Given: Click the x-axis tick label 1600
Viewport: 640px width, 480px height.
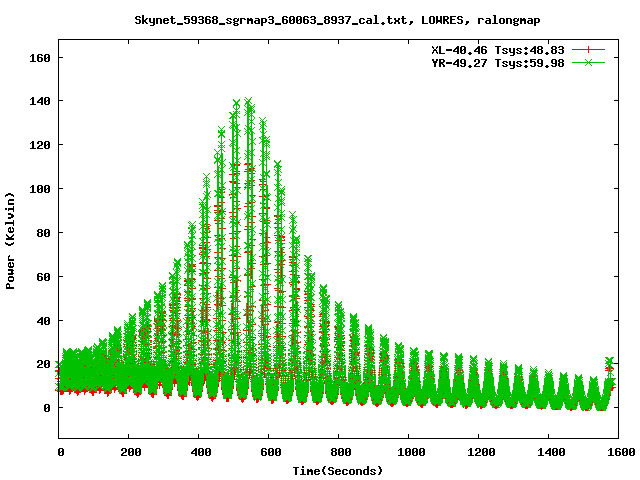Looking at the screenshot, I should coord(622,452).
